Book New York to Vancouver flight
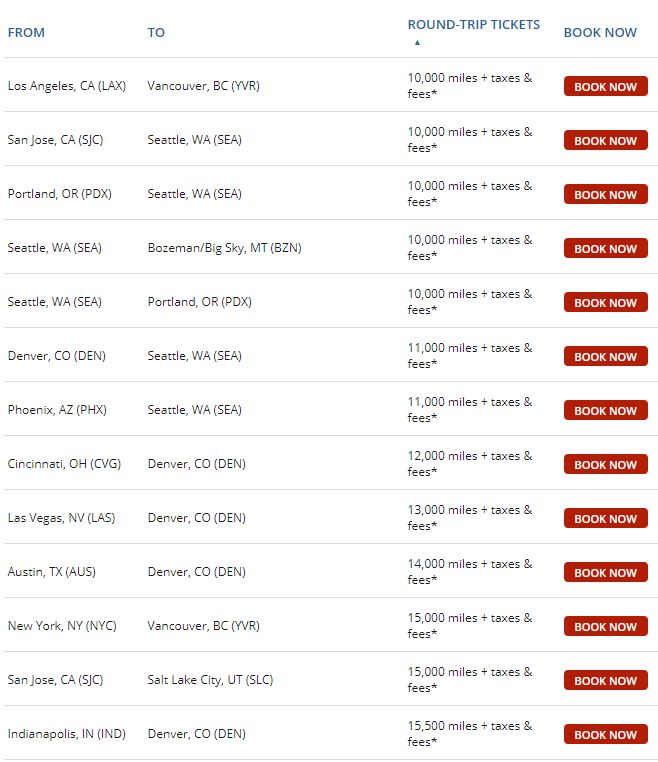 [x=605, y=627]
